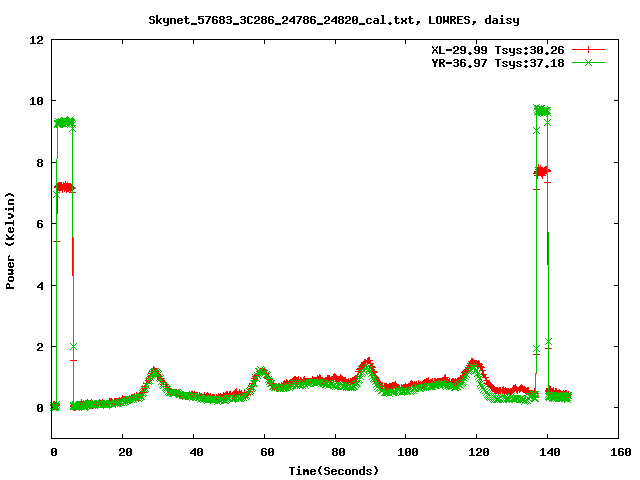Click the x-axis tick label 120
The width and height of the screenshot is (640, 480).
coord(479,452)
